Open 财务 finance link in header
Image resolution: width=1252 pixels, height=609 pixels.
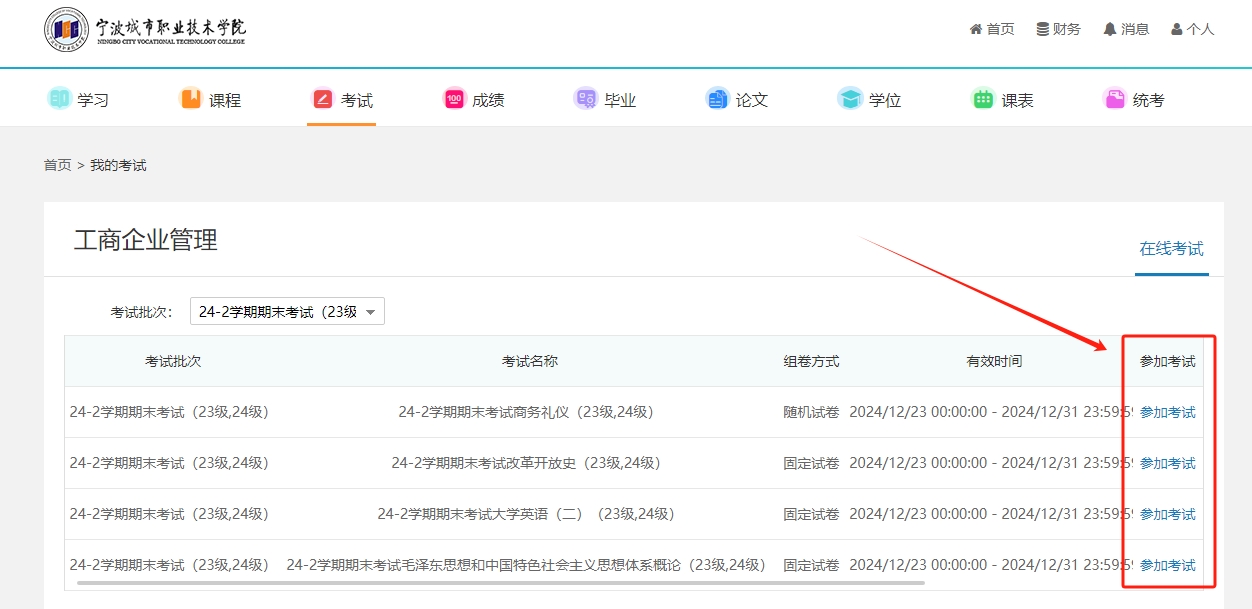[1059, 29]
